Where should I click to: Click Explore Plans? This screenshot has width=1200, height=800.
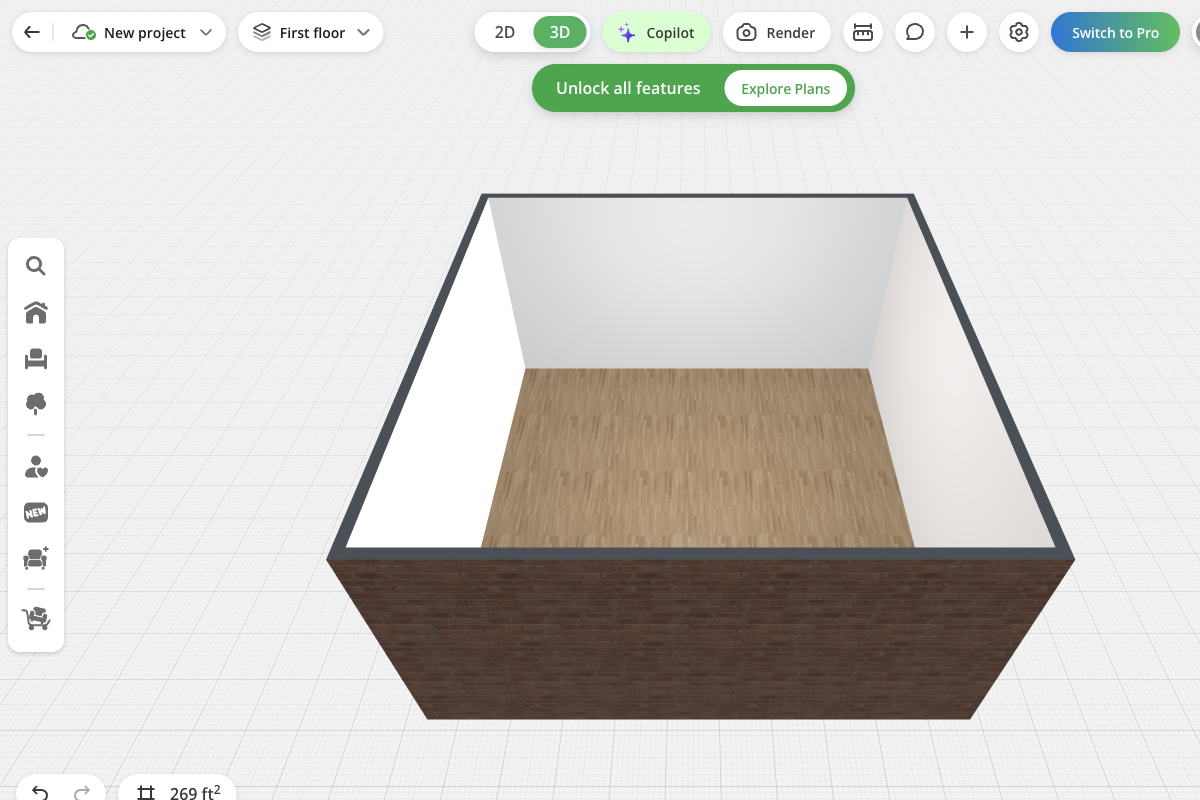(785, 88)
